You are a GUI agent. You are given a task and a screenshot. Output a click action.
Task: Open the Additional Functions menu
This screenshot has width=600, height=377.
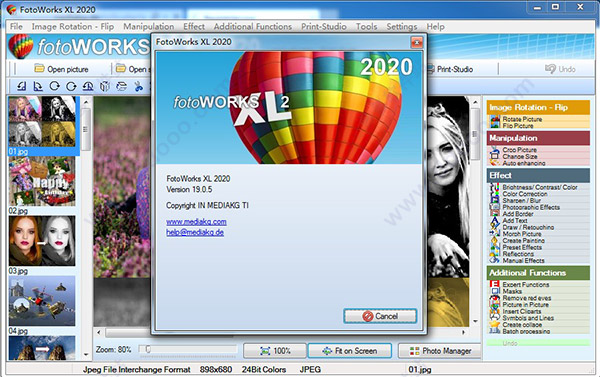tap(253, 26)
